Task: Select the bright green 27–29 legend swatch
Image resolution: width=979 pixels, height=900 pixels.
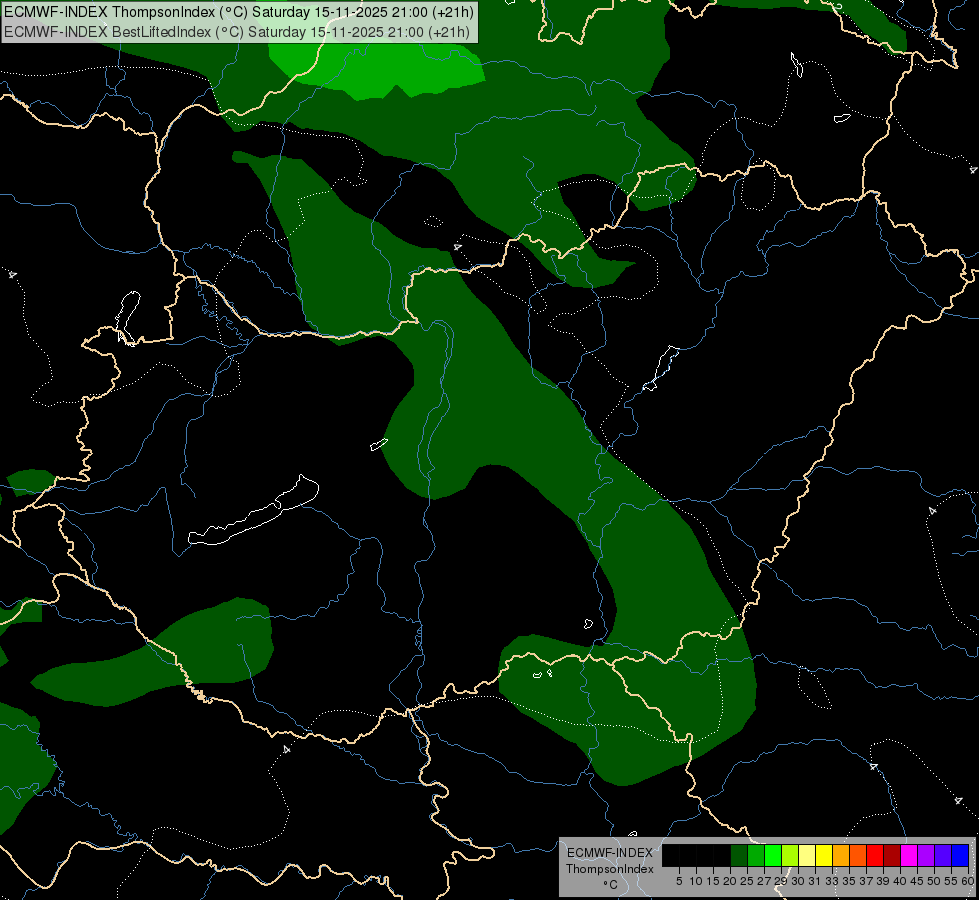Action: pos(773,855)
